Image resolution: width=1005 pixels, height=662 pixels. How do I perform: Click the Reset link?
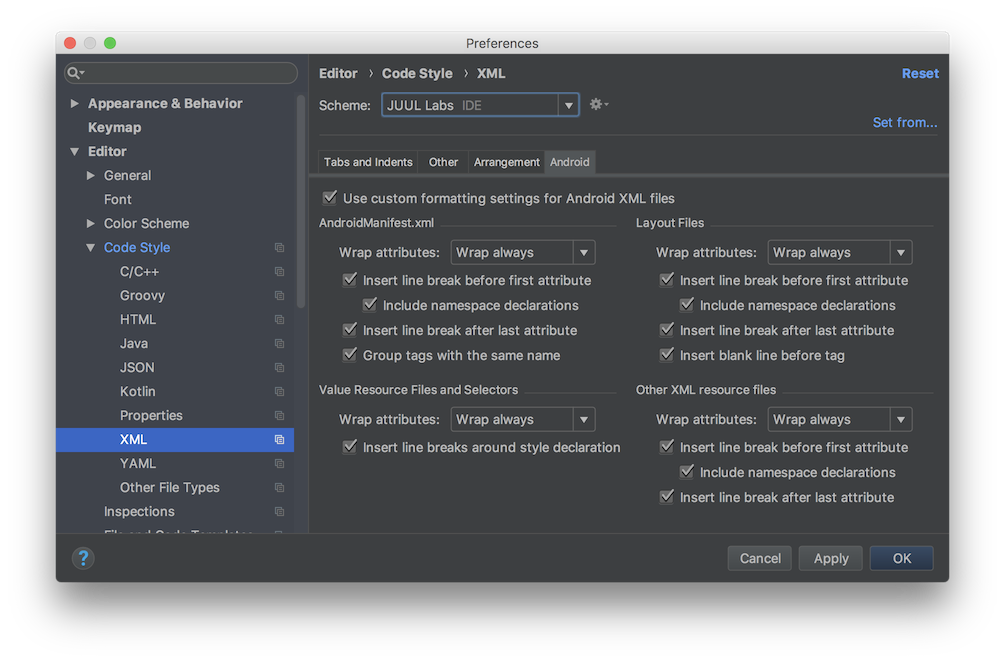920,74
